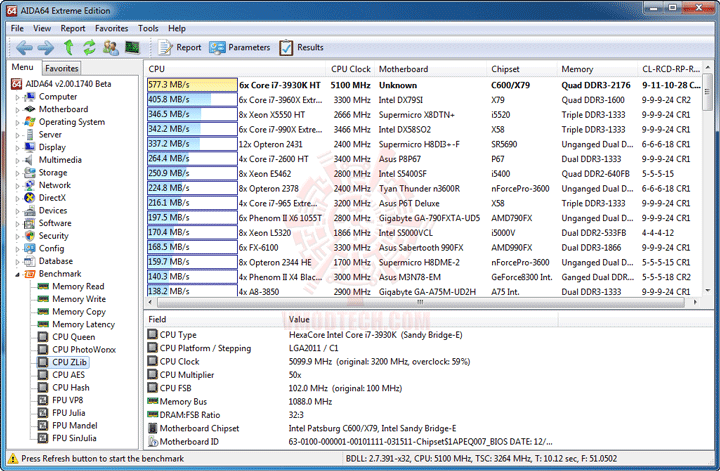Screen dimensions: 720x471
Task: Expand the Network tree node
Action: (x=17, y=186)
